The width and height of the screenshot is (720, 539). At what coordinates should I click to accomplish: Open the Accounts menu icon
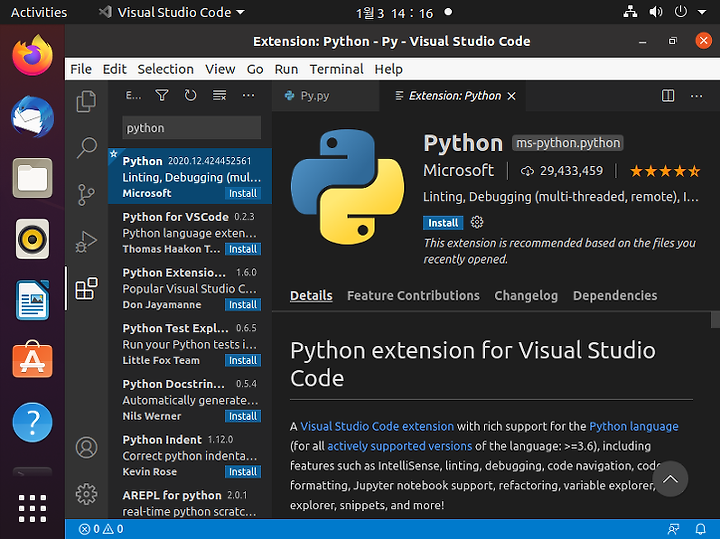86,447
